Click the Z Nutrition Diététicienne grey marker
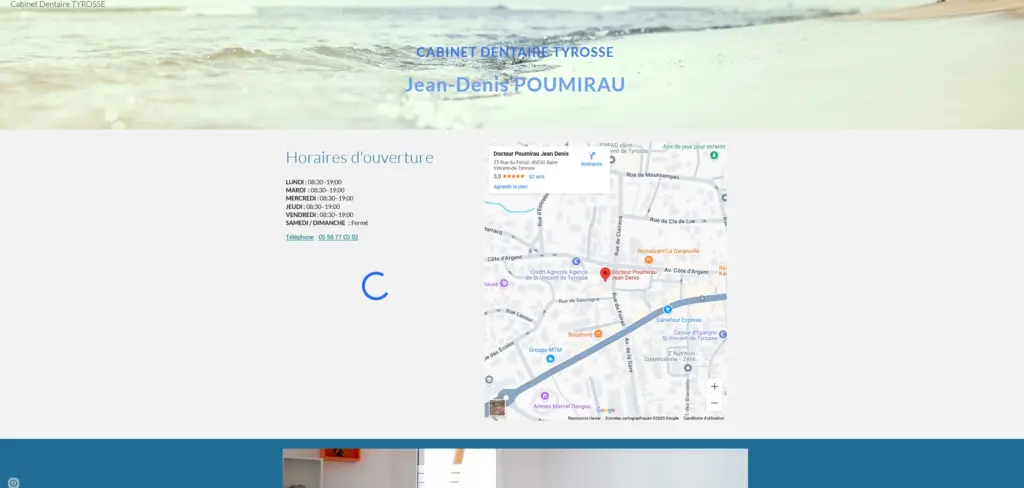This screenshot has height=488, width=1024. pyautogui.click(x=687, y=368)
